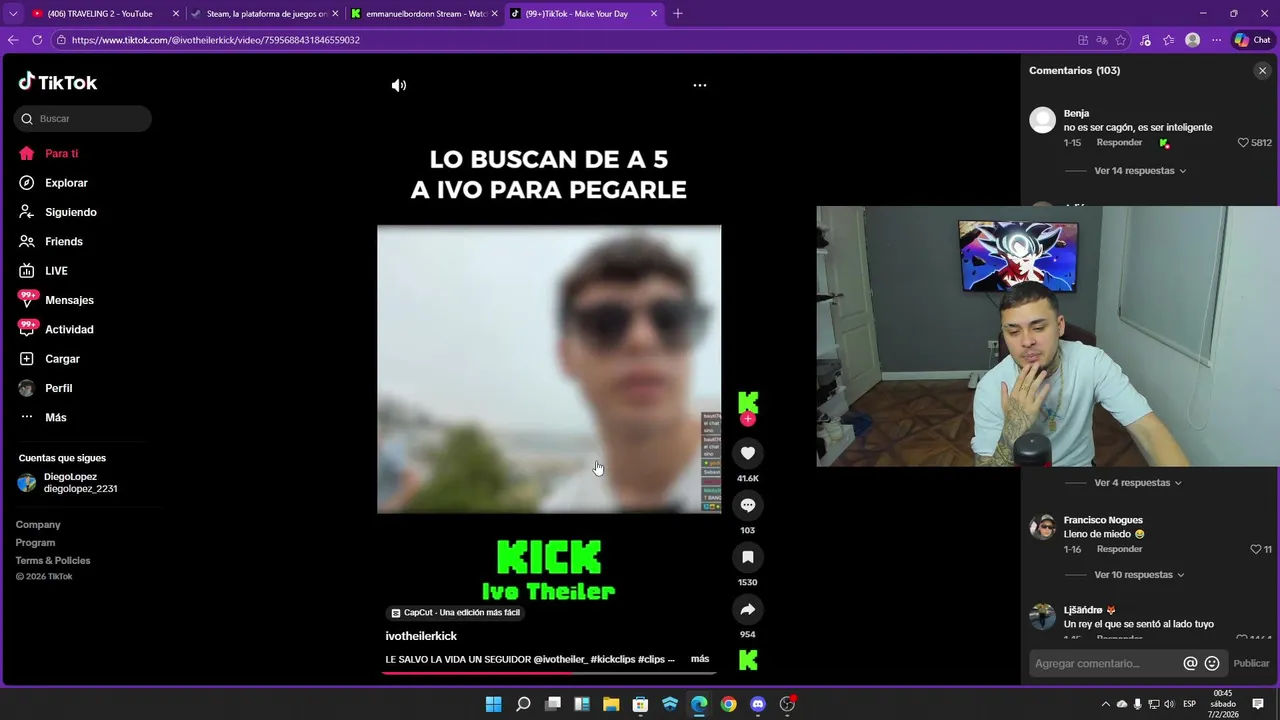Image resolution: width=1280 pixels, height=720 pixels.
Task: Open the video's three-dot options menu
Action: tap(700, 85)
